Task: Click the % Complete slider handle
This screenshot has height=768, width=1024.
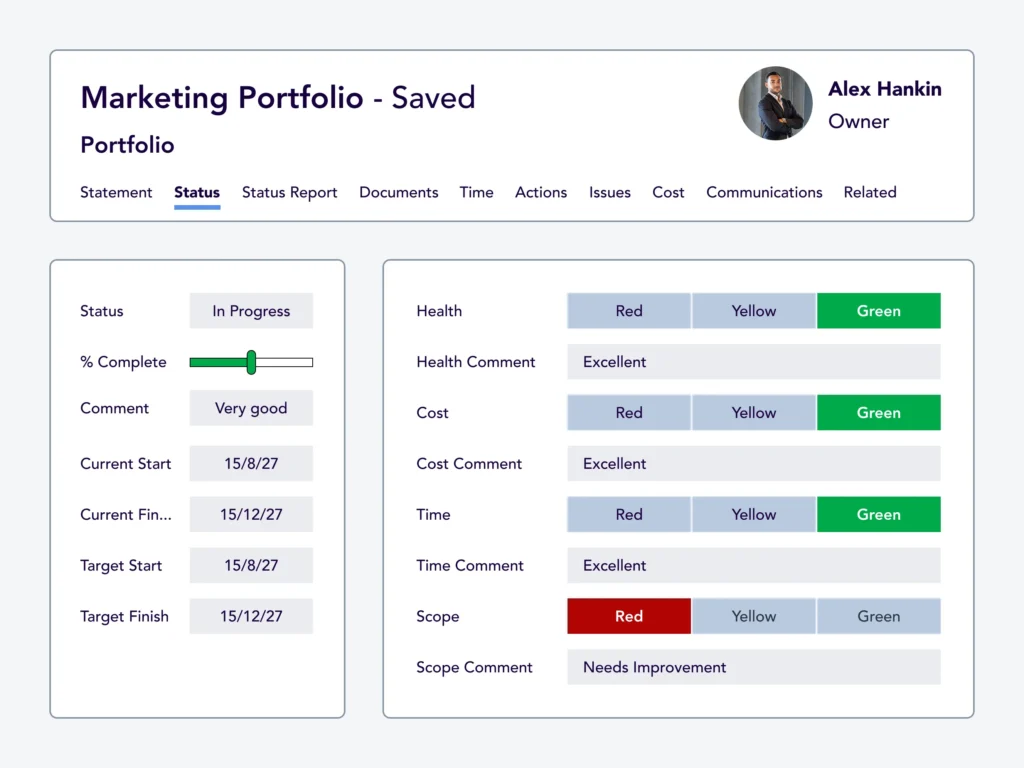Action: [251, 362]
